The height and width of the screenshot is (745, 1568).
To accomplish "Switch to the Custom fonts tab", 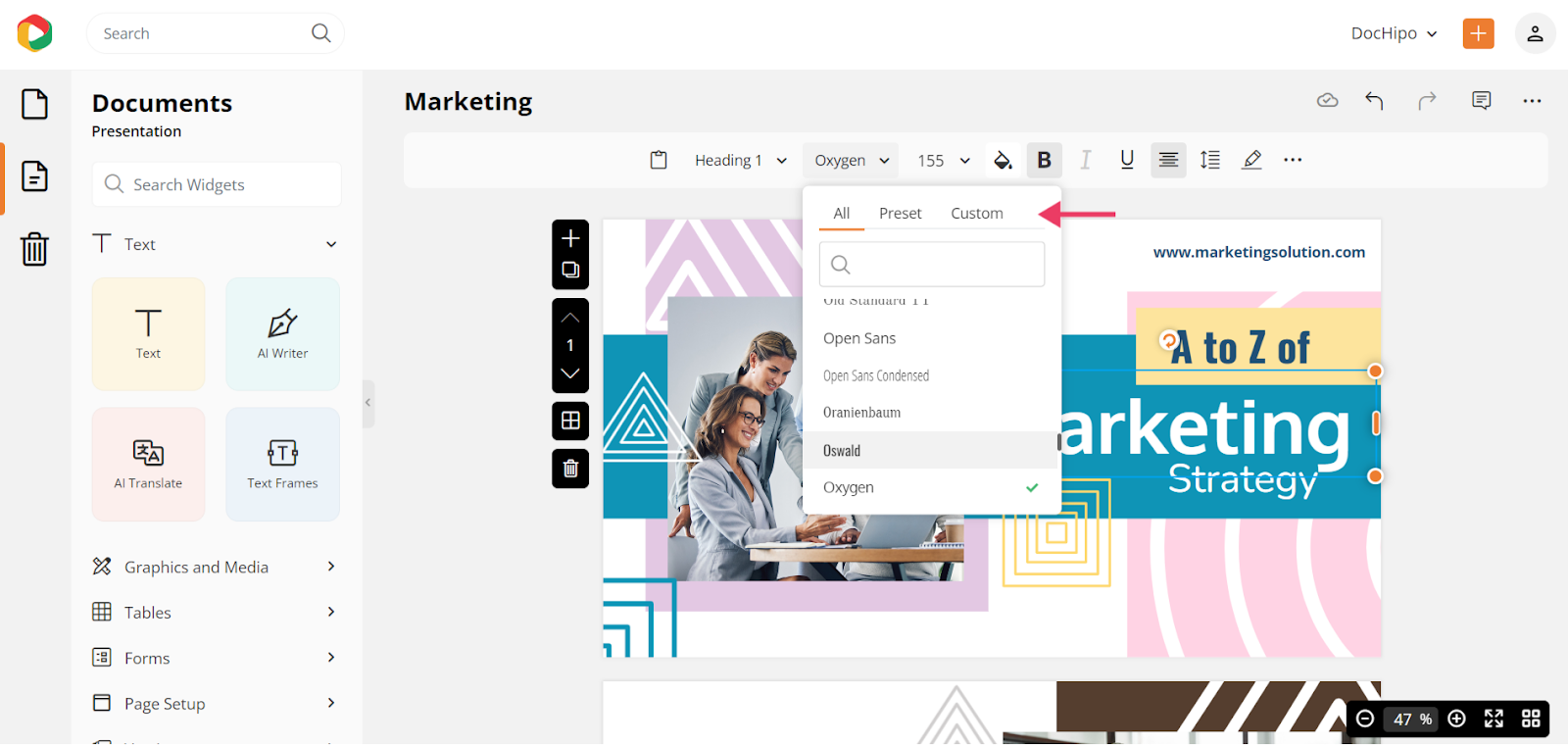I will coord(976,213).
